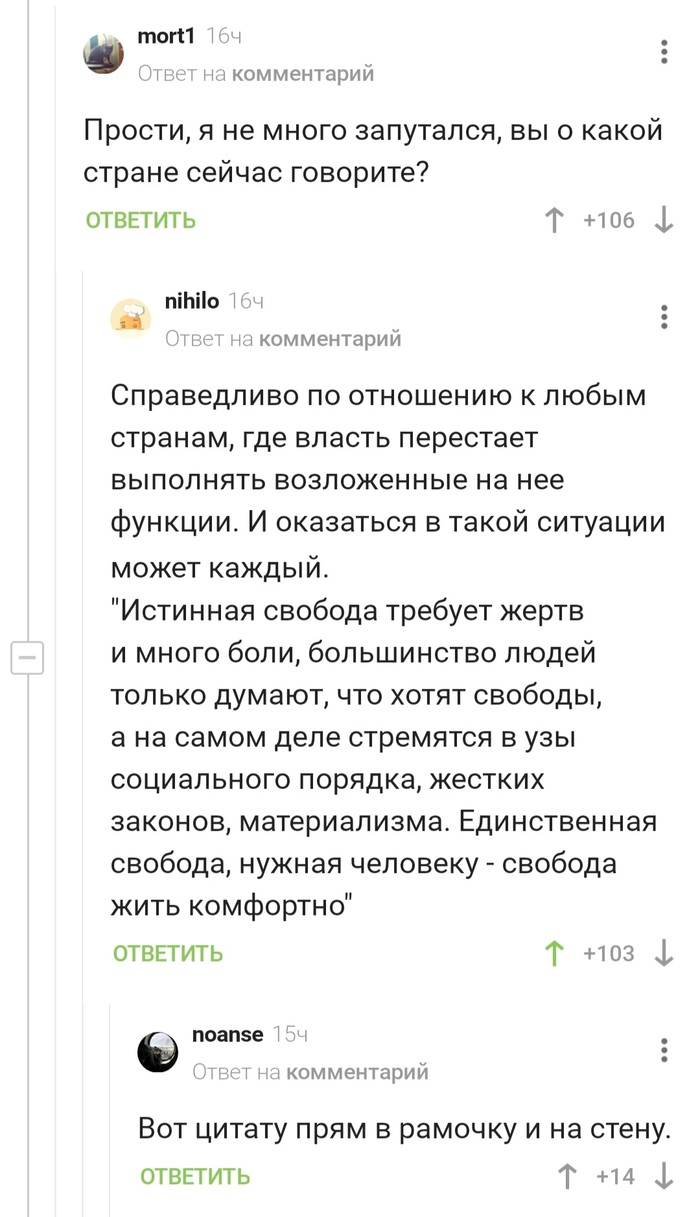Open more options for mort1's comment
The image size is (700, 1217).
coord(665,52)
